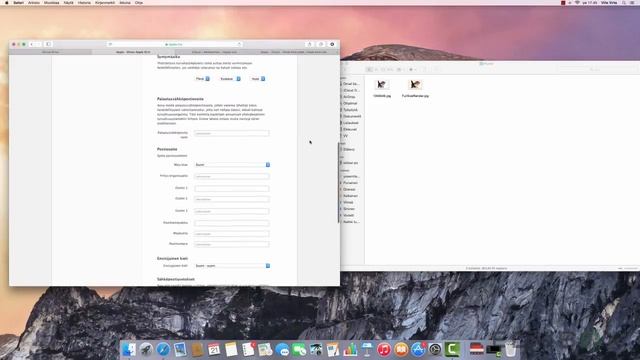Screen dimensions: 640x360
Task: Select Dokumentit in Finder sidebar
Action: 351,116
